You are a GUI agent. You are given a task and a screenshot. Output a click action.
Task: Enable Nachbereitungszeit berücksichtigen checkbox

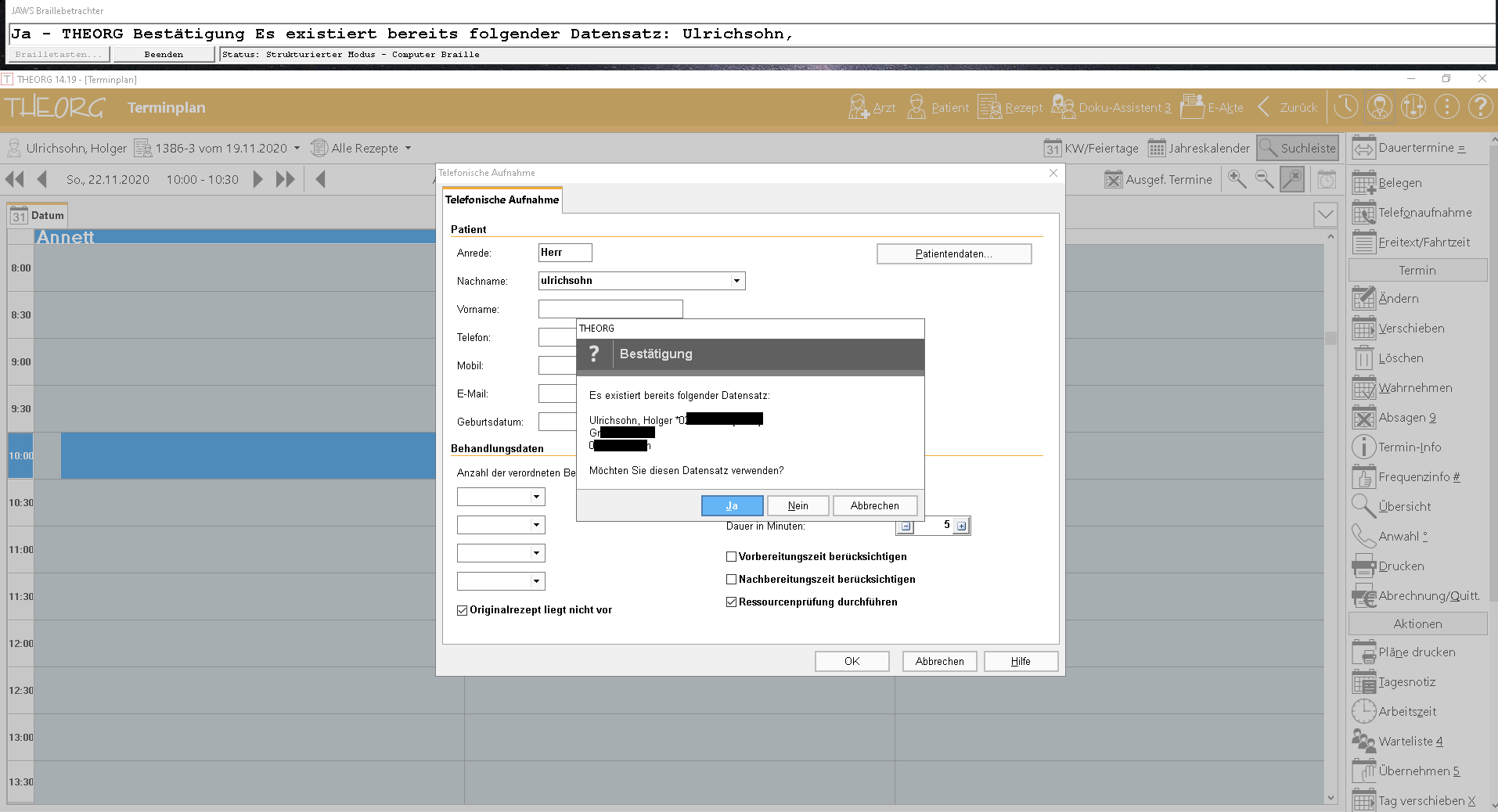click(732, 580)
